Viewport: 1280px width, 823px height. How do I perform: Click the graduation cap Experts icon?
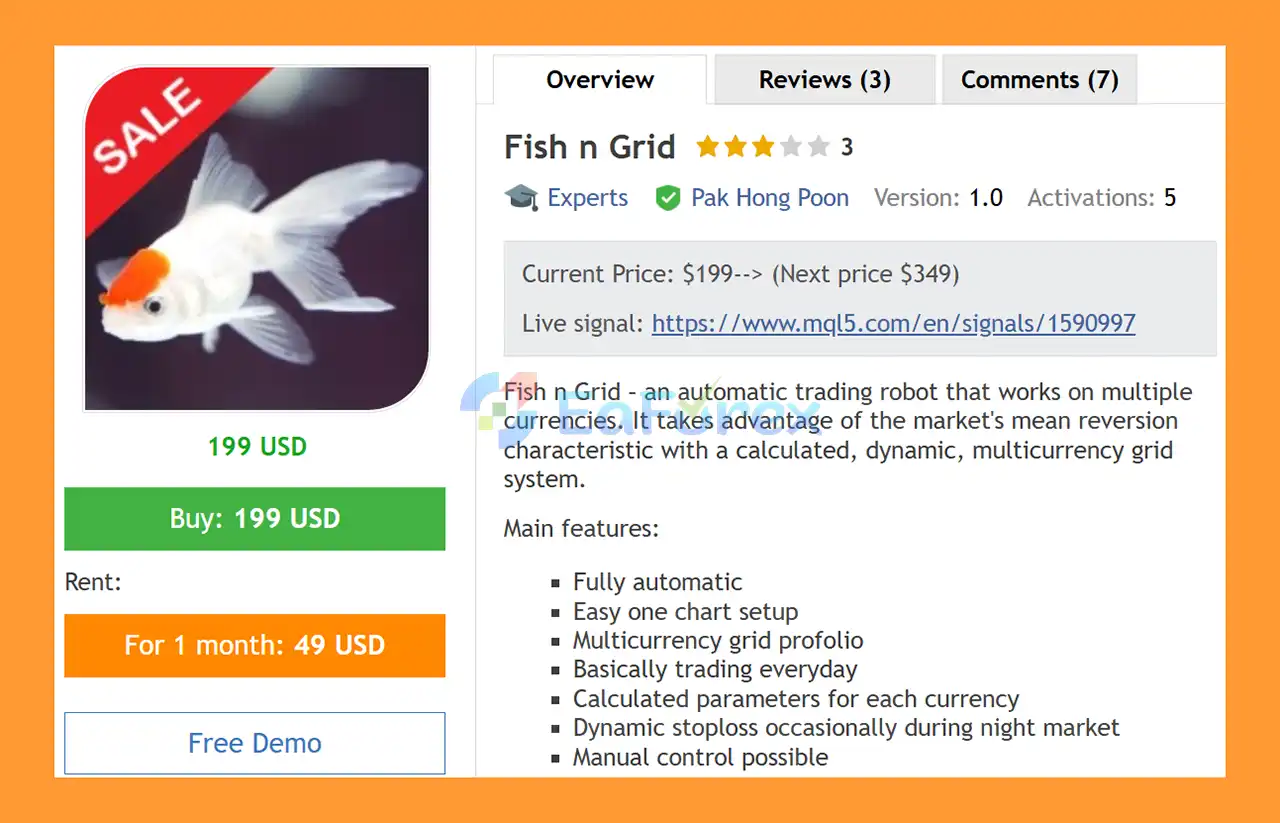click(521, 198)
